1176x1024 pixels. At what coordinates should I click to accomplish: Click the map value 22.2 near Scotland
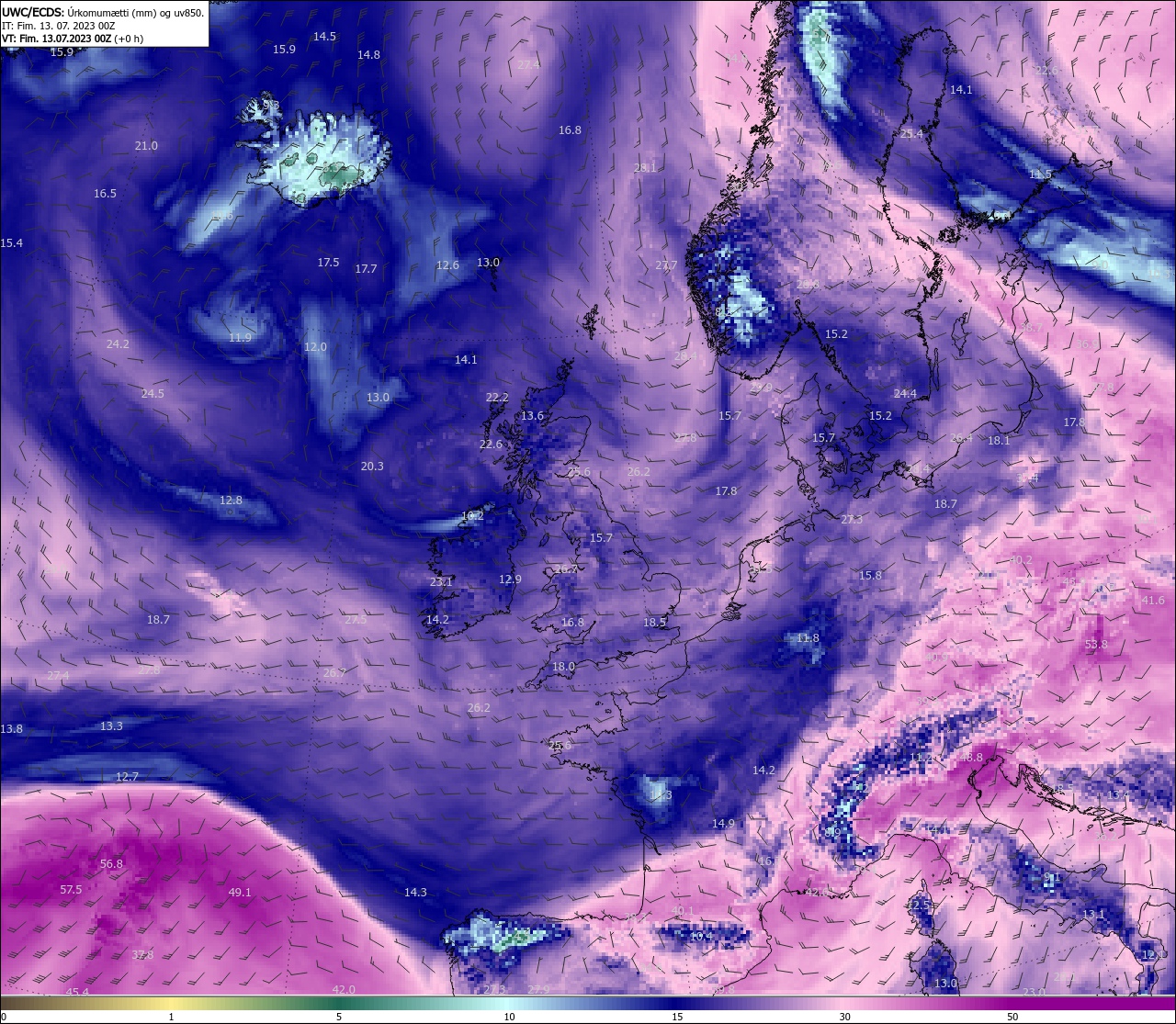[497, 398]
